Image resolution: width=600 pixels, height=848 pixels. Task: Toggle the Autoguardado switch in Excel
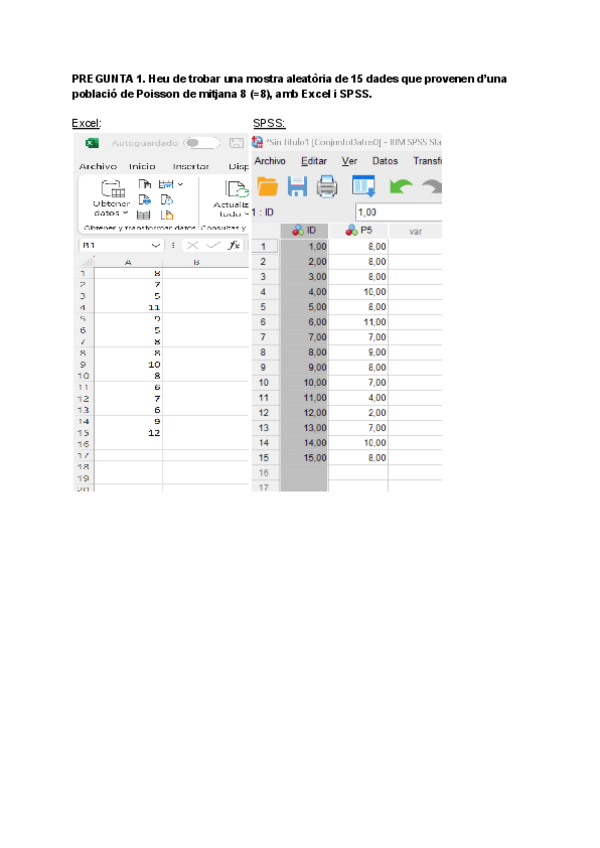(x=201, y=143)
